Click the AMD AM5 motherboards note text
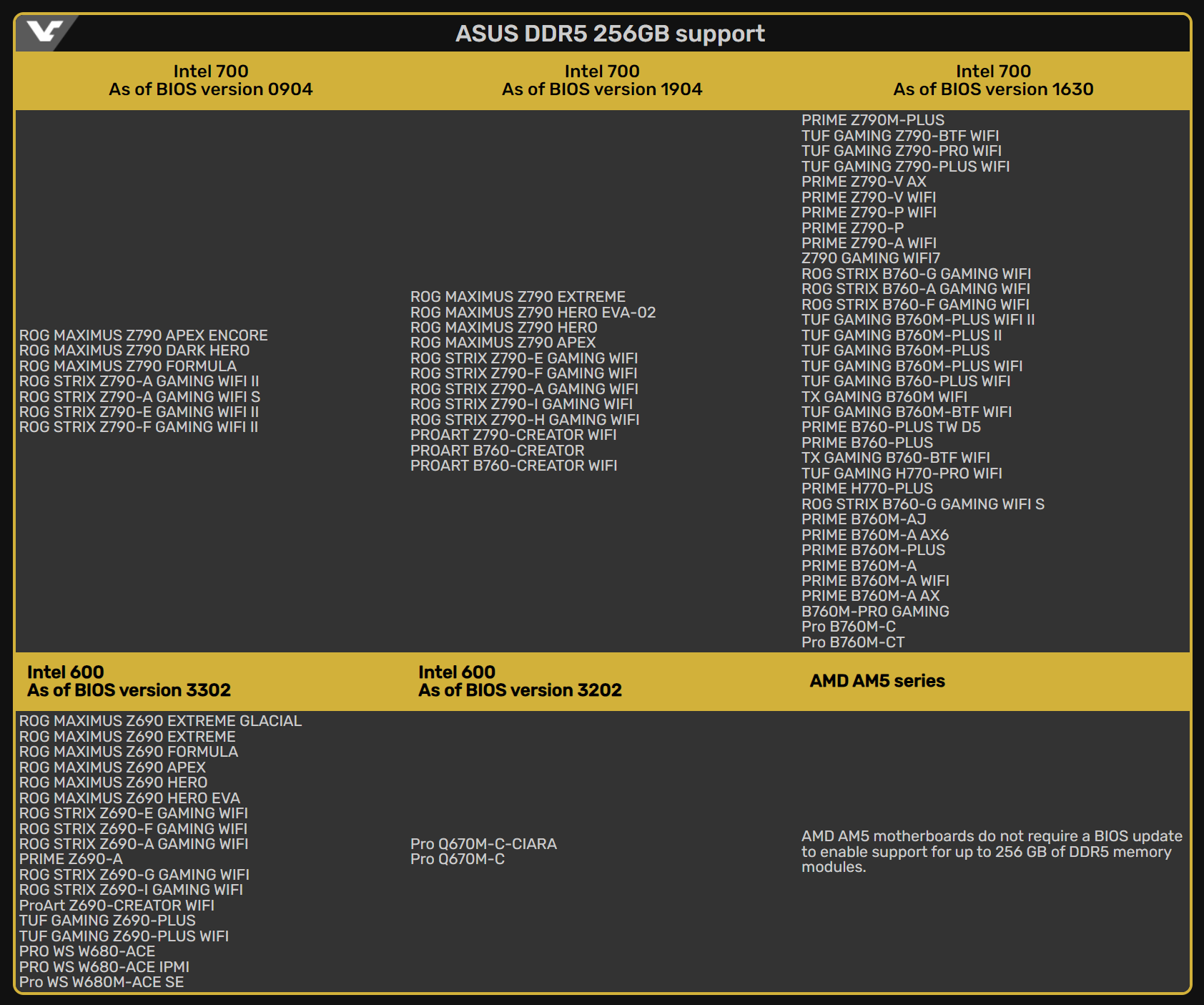The width and height of the screenshot is (1204, 1005). tap(992, 852)
